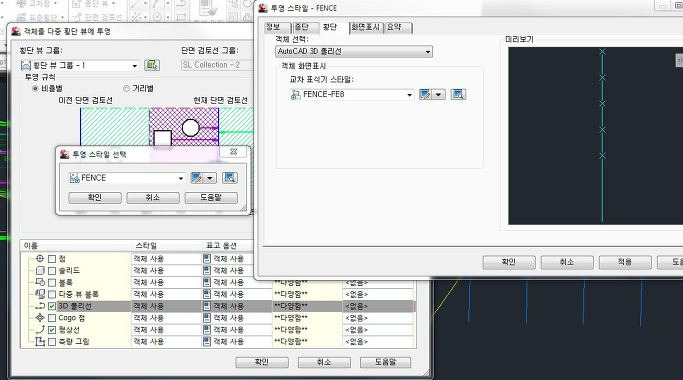Click 취소 in the multiple section view projection dialog

tap(324, 362)
